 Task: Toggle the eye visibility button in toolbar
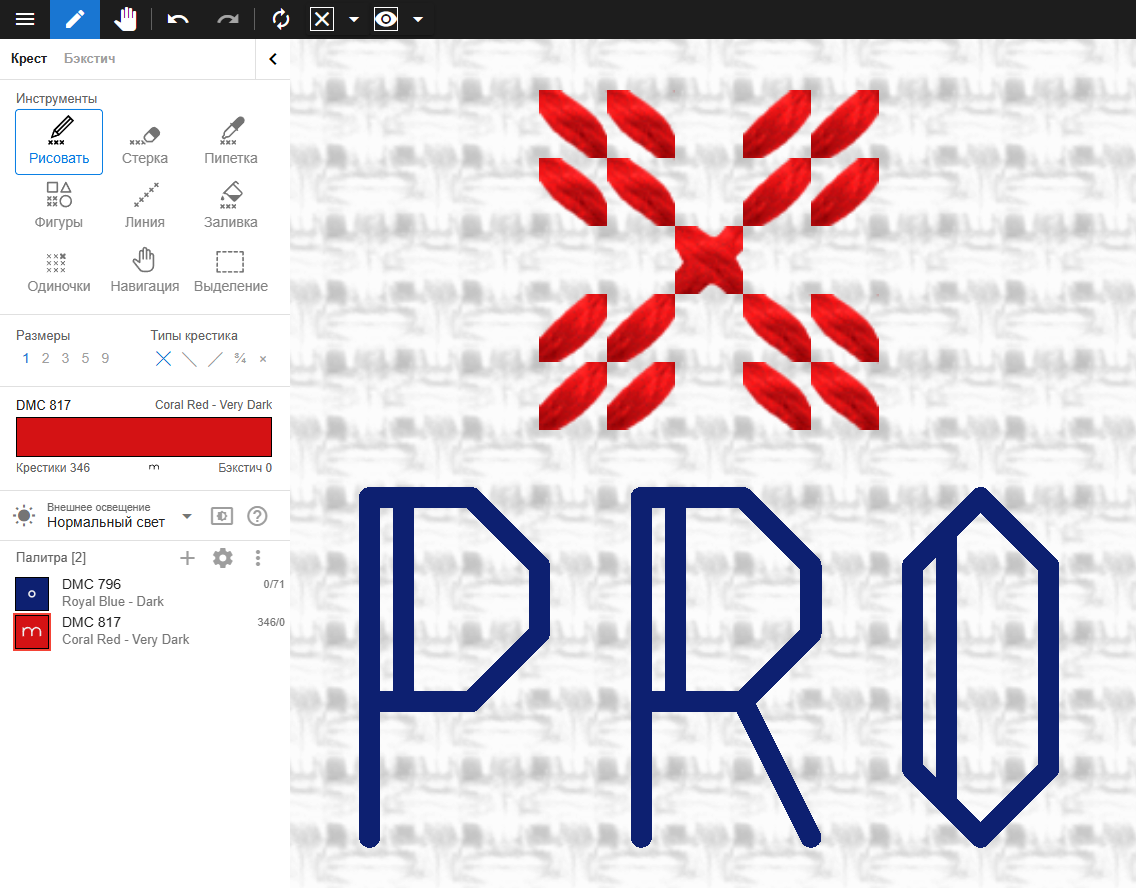coord(386,19)
